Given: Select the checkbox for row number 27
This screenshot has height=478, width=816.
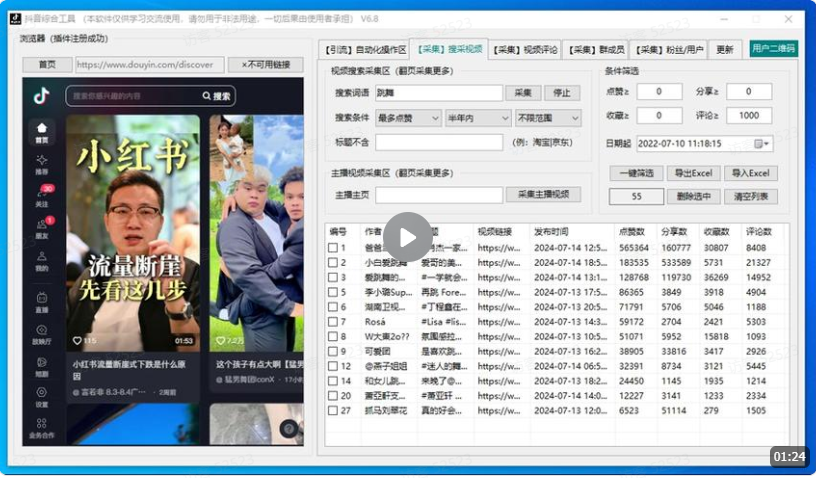Looking at the screenshot, I should [x=333, y=411].
